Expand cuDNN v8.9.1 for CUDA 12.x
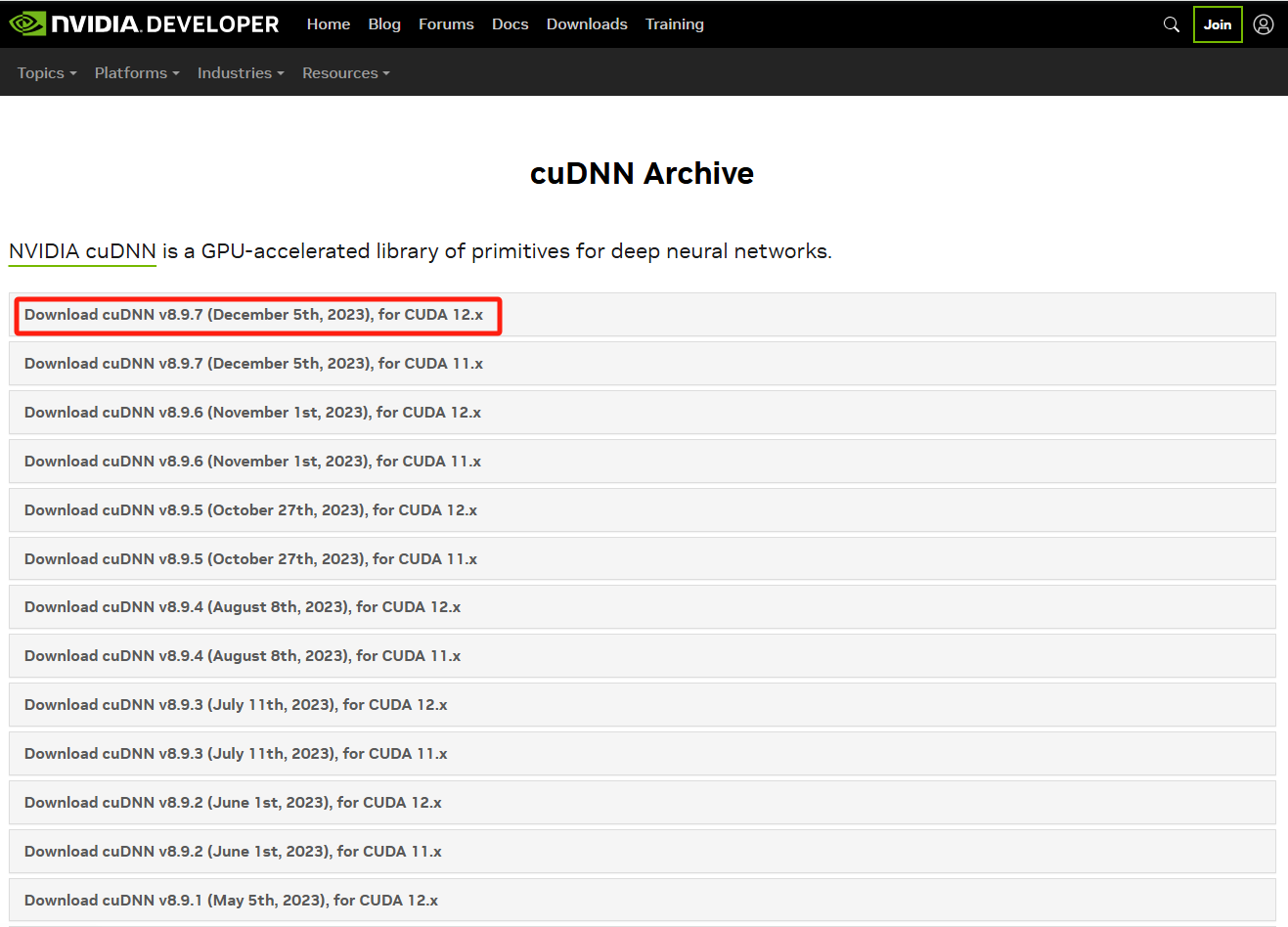This screenshot has width=1288, height=927. 643,901
